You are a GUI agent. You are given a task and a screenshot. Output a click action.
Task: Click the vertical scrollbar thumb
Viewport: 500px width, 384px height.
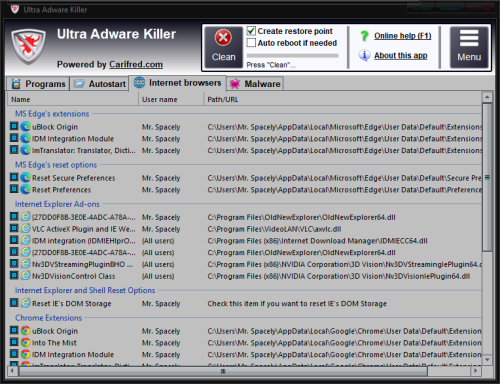[x=487, y=177]
